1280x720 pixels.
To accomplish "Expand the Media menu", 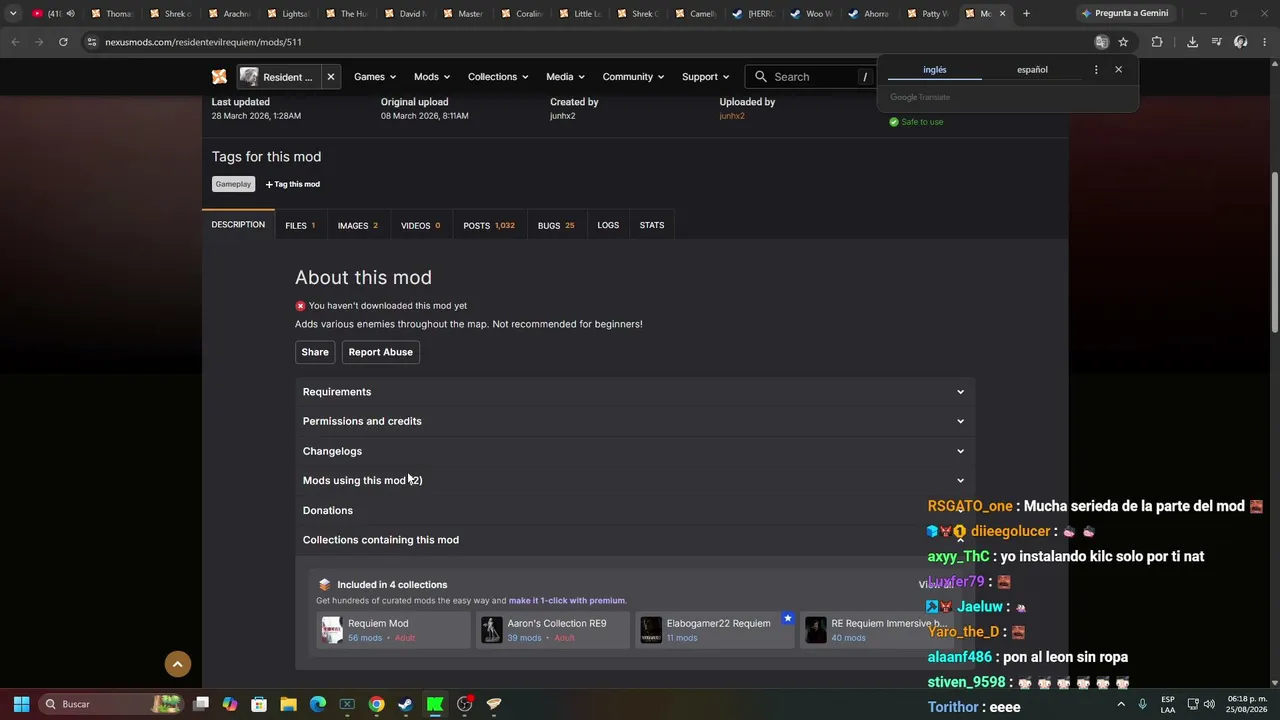I will (x=565, y=77).
